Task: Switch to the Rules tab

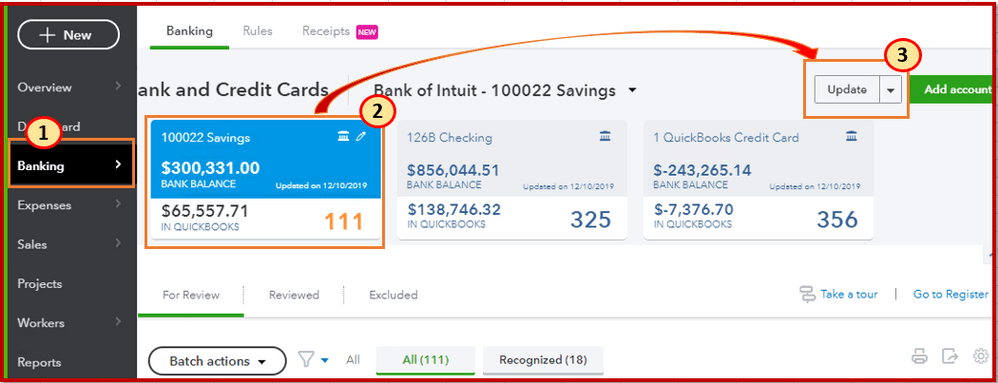Action: pos(257,31)
